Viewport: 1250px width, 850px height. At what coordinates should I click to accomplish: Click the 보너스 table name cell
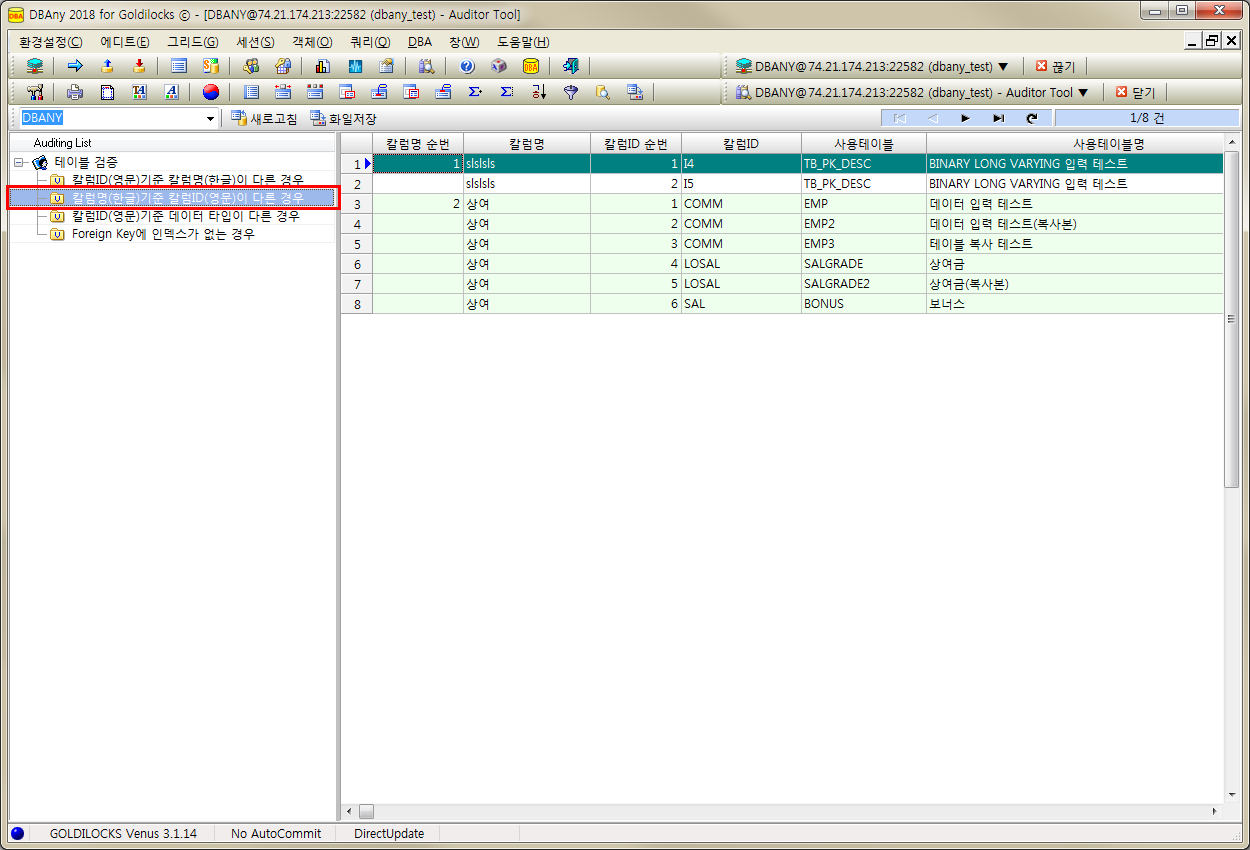tap(1075, 304)
